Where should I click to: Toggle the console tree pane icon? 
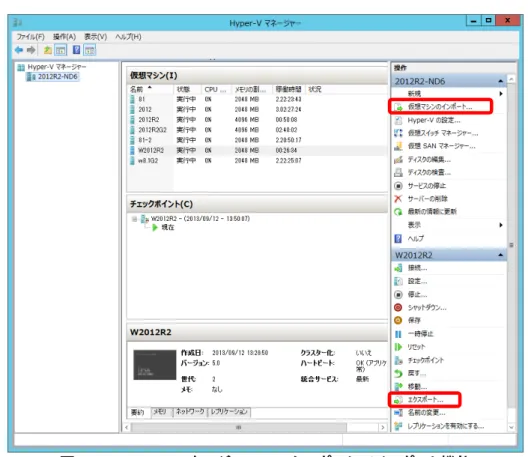coord(61,50)
